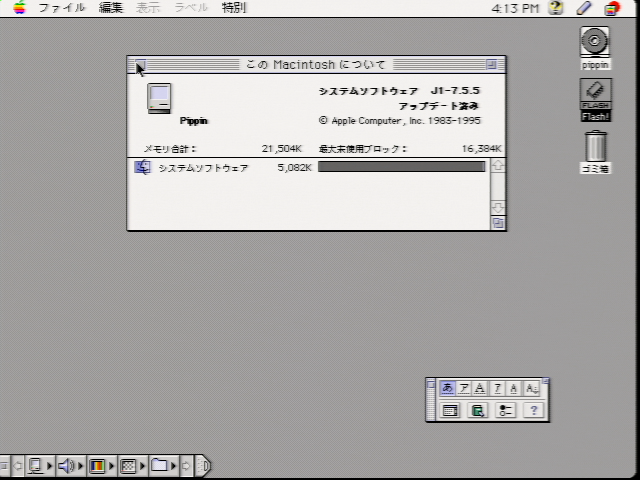Select half-width katakana input mode
Image resolution: width=640 pixels, height=480 pixels.
pyautogui.click(x=497, y=388)
